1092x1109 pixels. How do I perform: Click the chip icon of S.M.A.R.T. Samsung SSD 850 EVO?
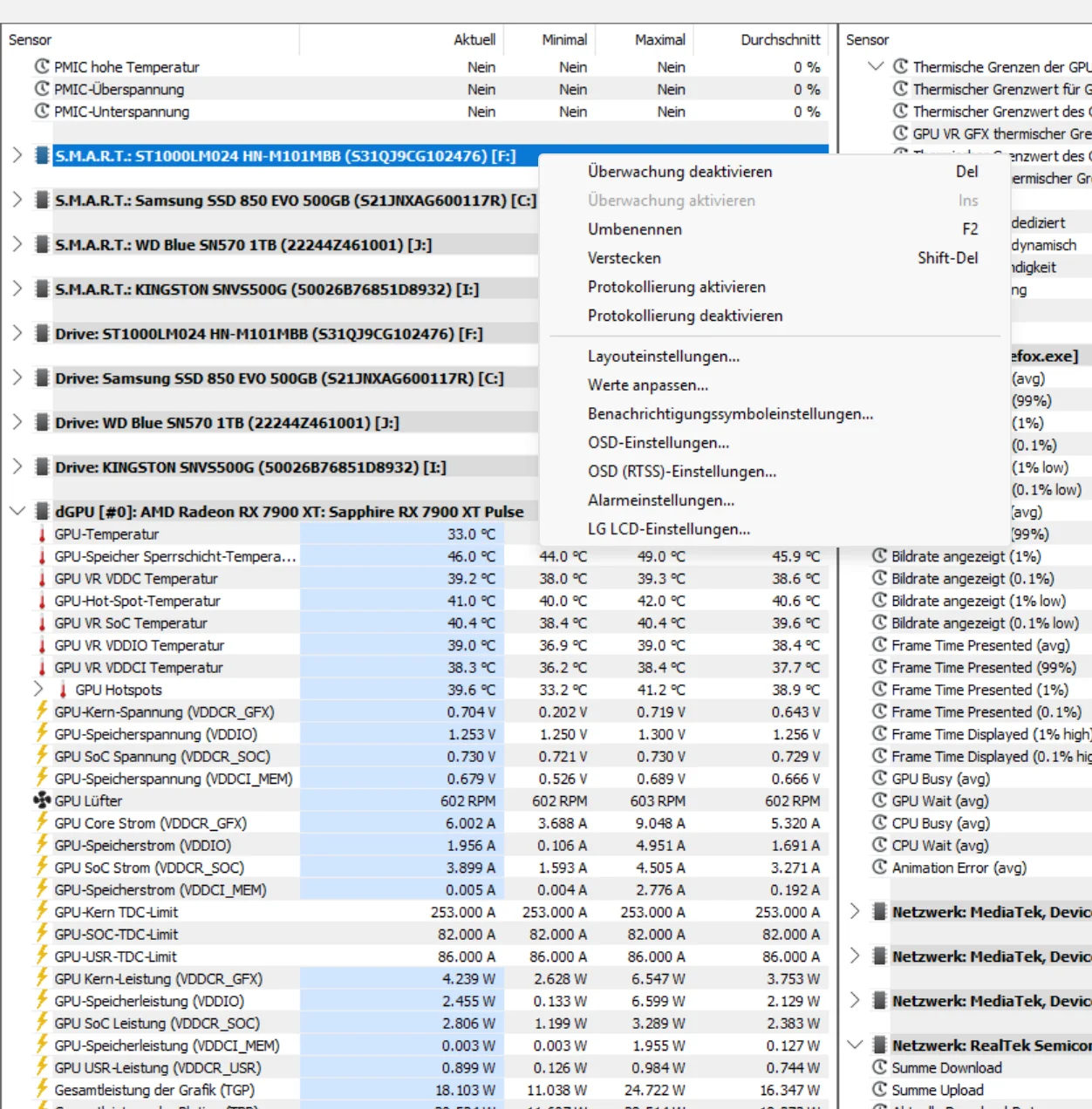tap(42, 200)
